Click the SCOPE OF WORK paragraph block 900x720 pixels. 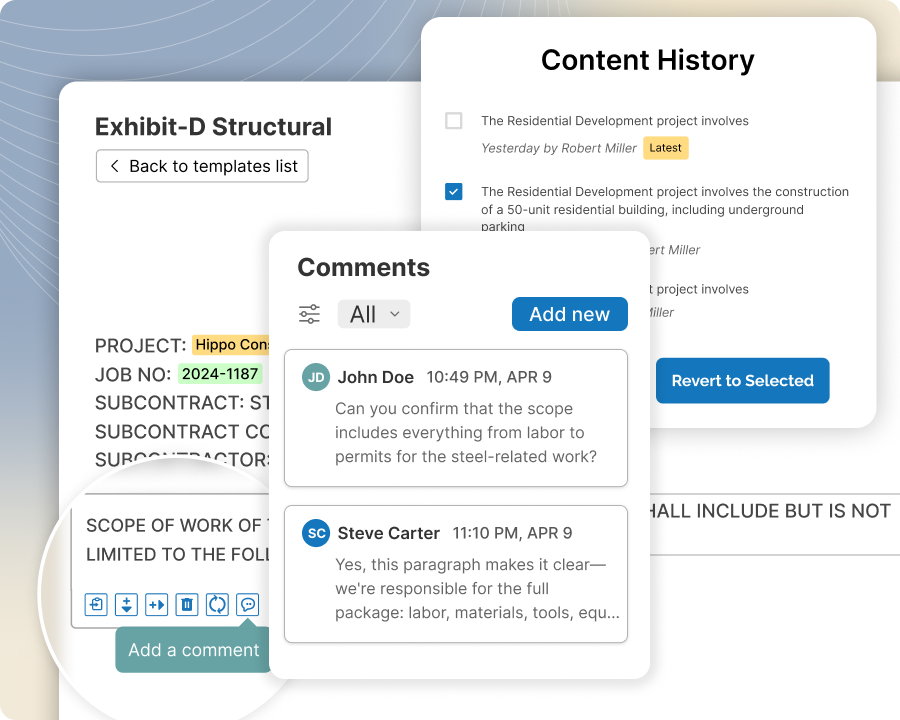178,540
